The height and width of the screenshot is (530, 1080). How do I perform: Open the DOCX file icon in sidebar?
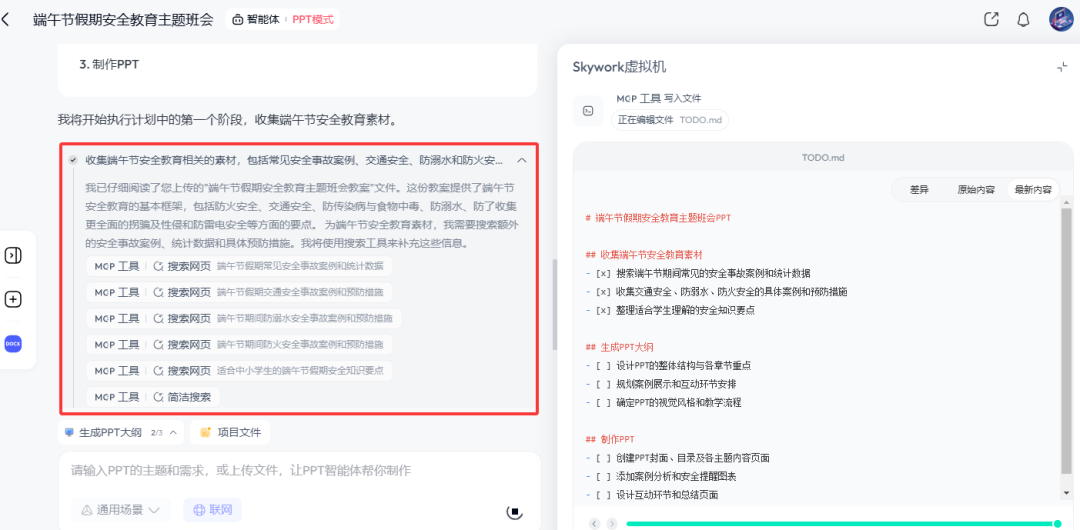point(13,343)
